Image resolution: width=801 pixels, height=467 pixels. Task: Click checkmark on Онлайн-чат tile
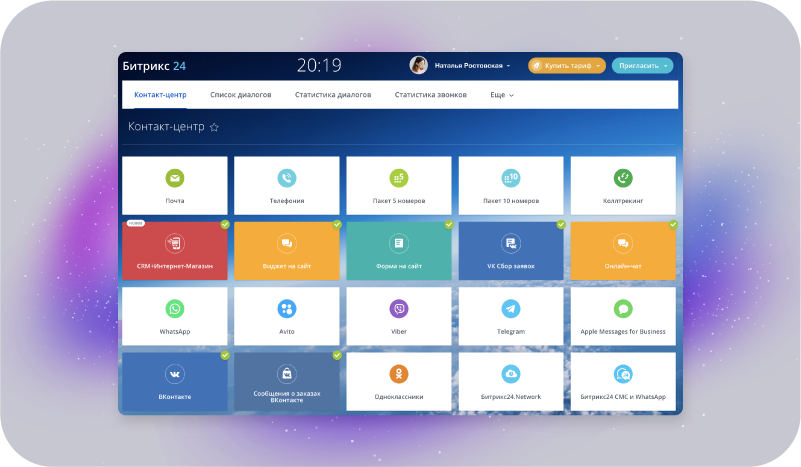(673, 224)
